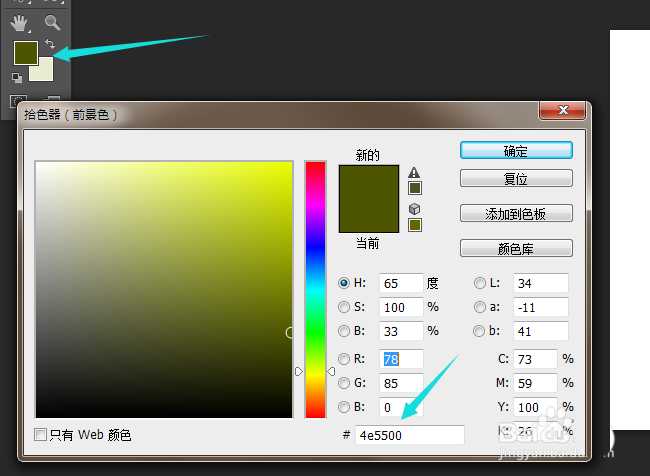Click the web-safe color swatch below cube
This screenshot has width=650, height=476.
point(415,225)
